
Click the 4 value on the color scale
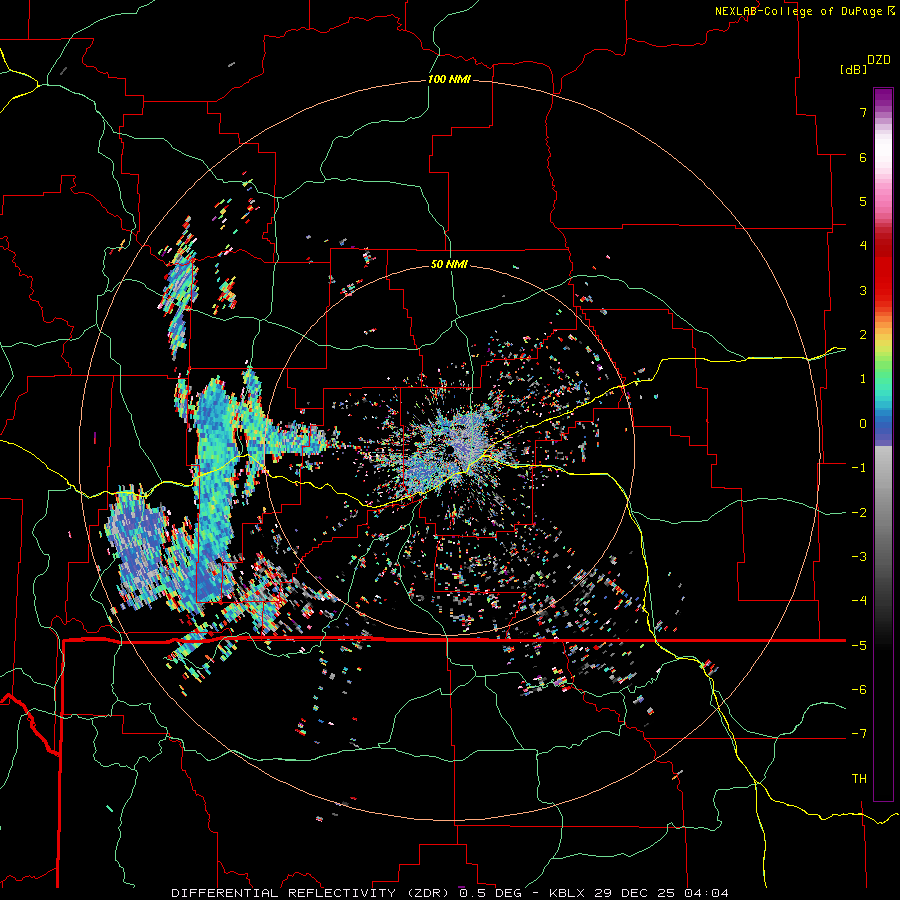862,246
